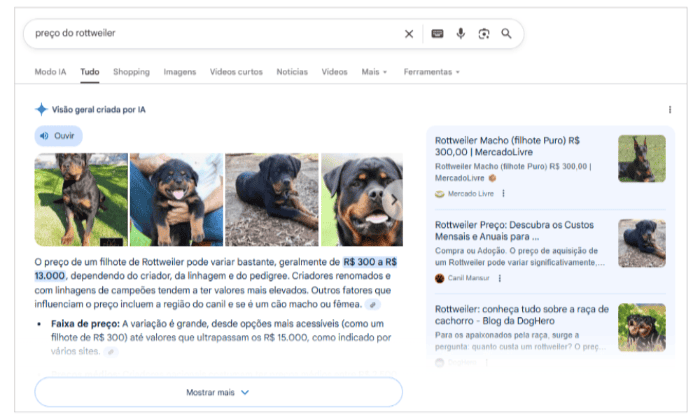The width and height of the screenshot is (700, 420).
Task: Open link icon after 'macho ou fêmea'
Action: (x=372, y=304)
